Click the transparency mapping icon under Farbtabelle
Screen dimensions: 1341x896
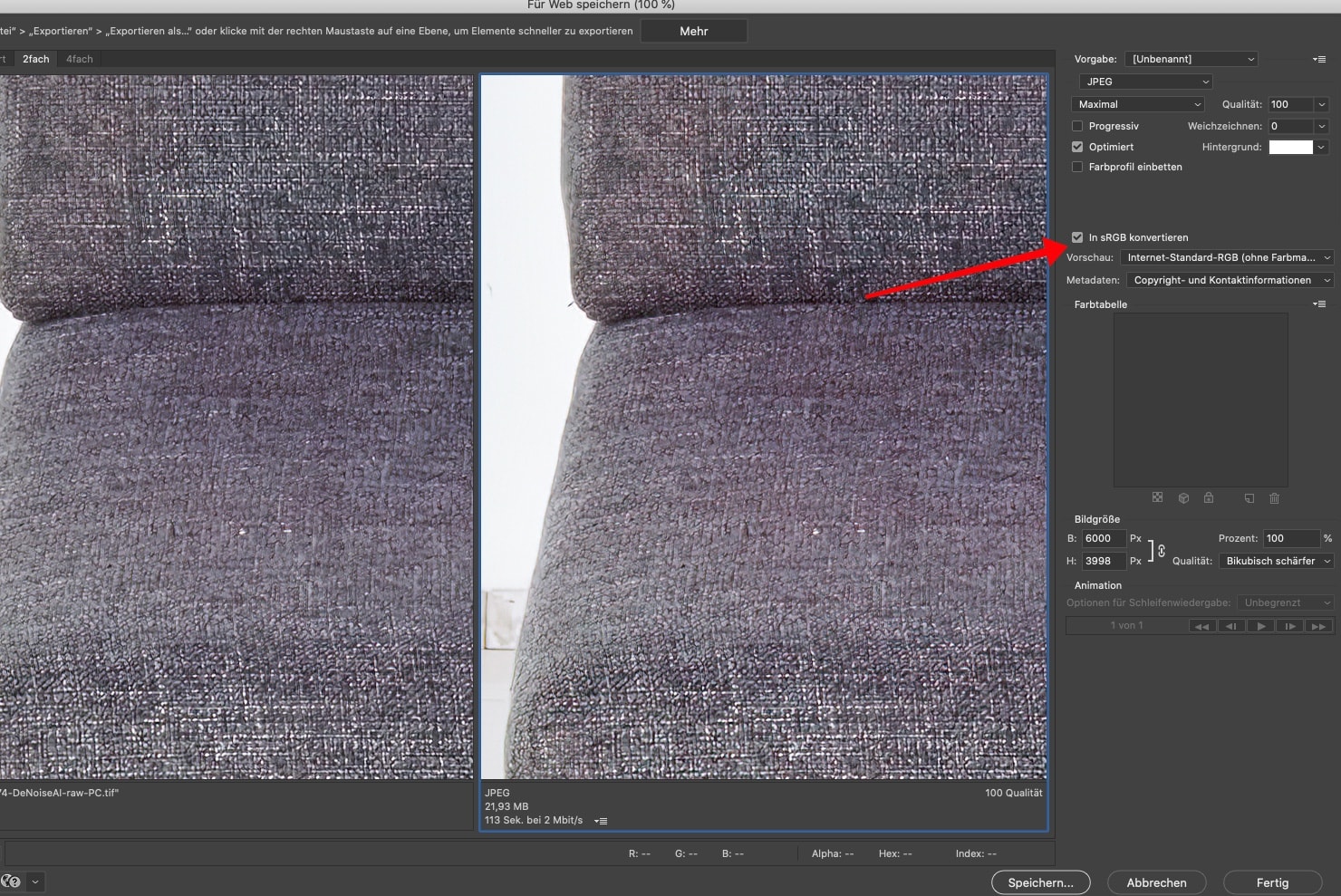[x=1157, y=497]
